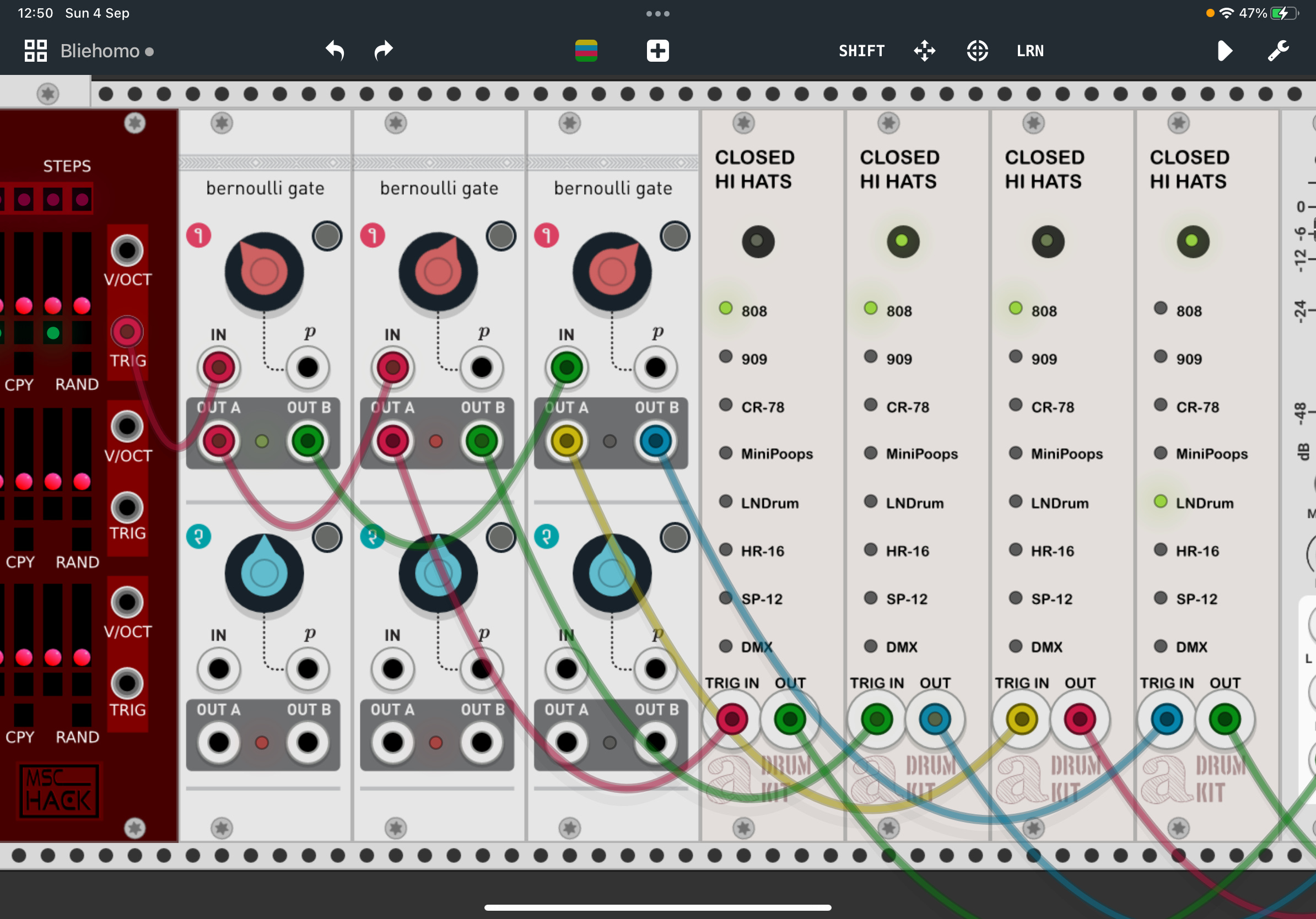Open the patch browser grid icon

[x=35, y=51]
